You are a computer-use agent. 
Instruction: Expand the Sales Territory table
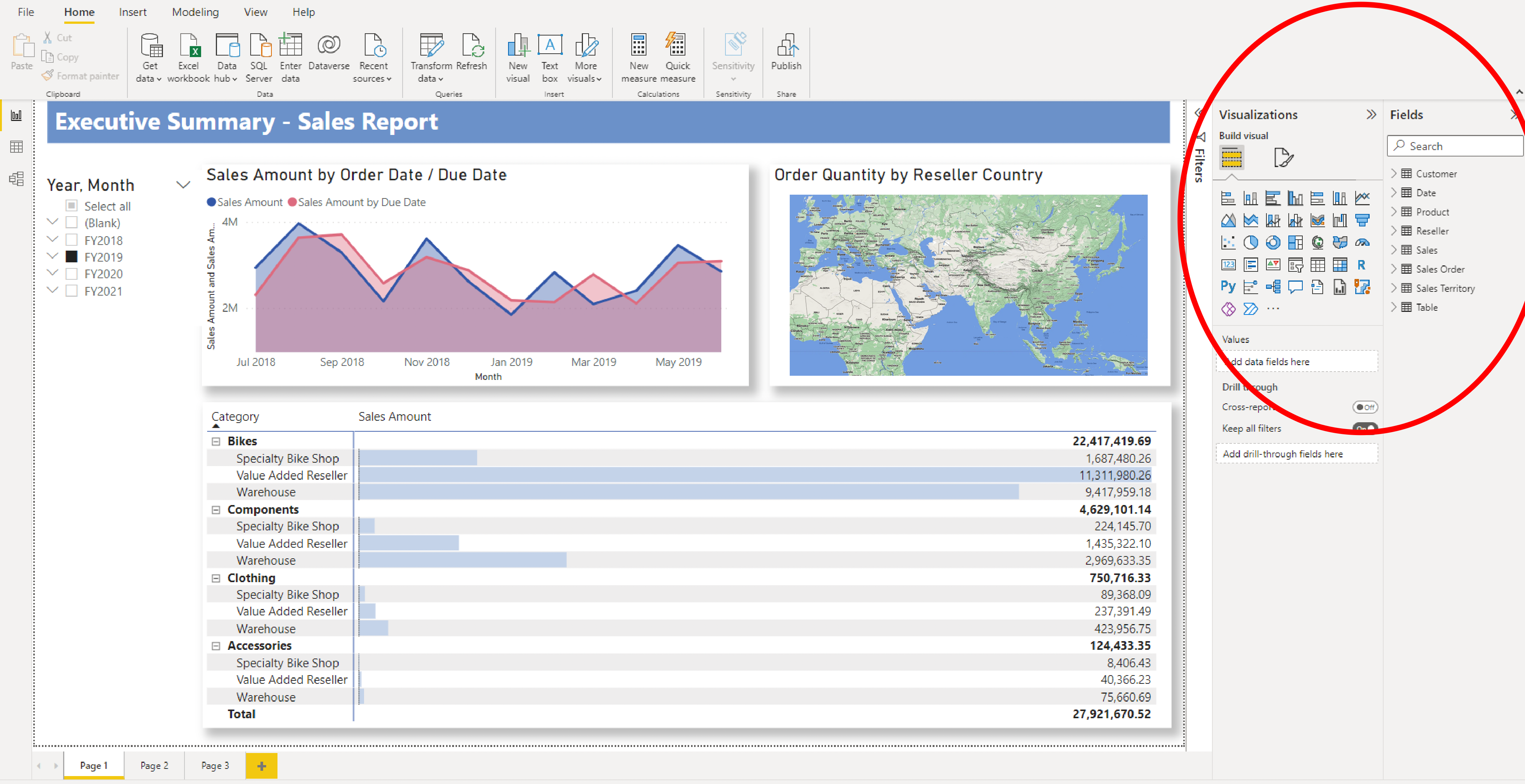[x=1393, y=288]
